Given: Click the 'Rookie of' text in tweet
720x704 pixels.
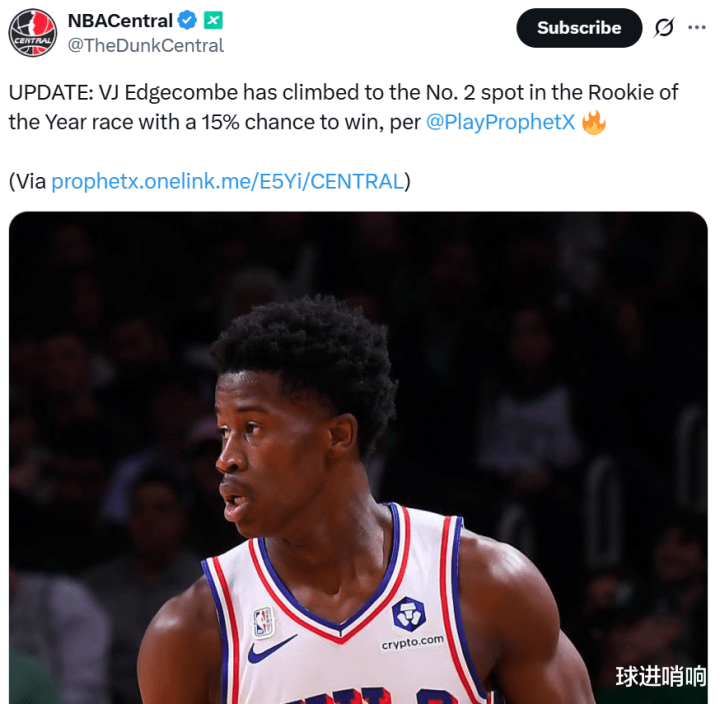Looking at the screenshot, I should tap(633, 92).
